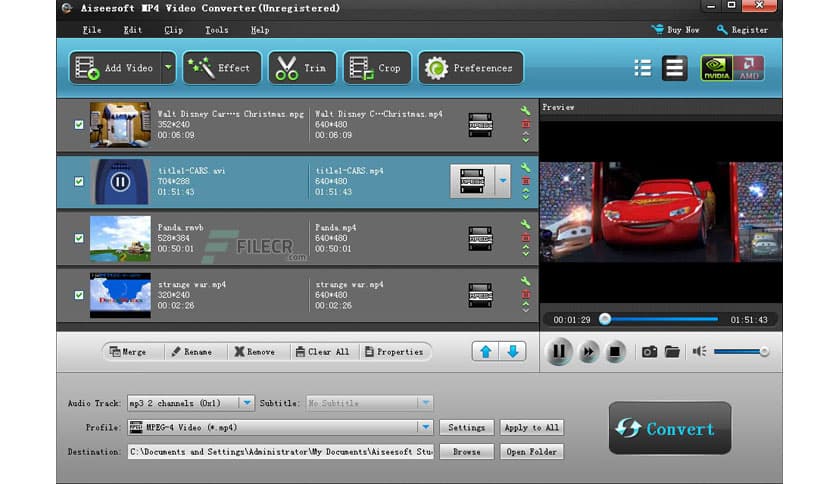Start conversion with the Convert button

670,428
